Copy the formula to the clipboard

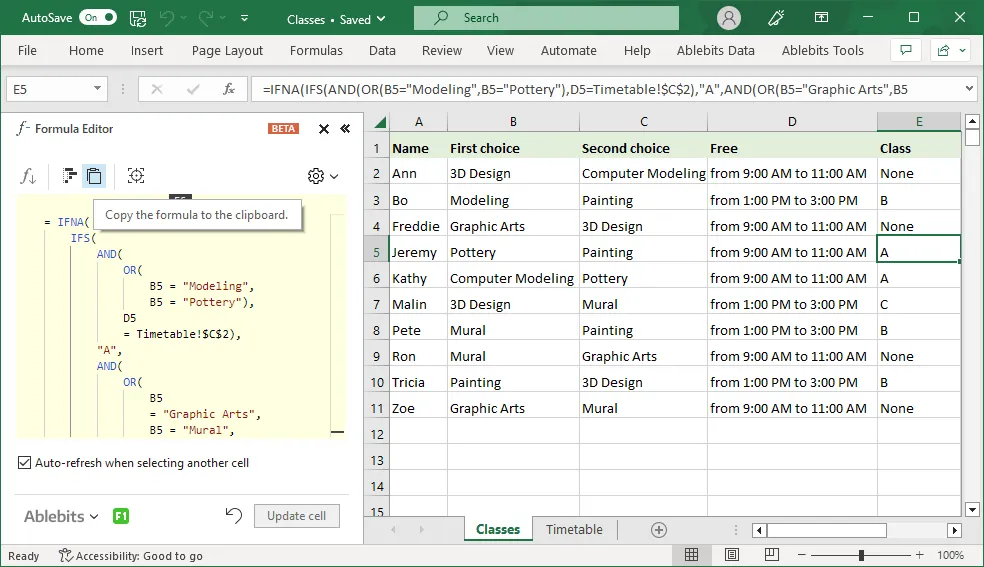click(93, 176)
